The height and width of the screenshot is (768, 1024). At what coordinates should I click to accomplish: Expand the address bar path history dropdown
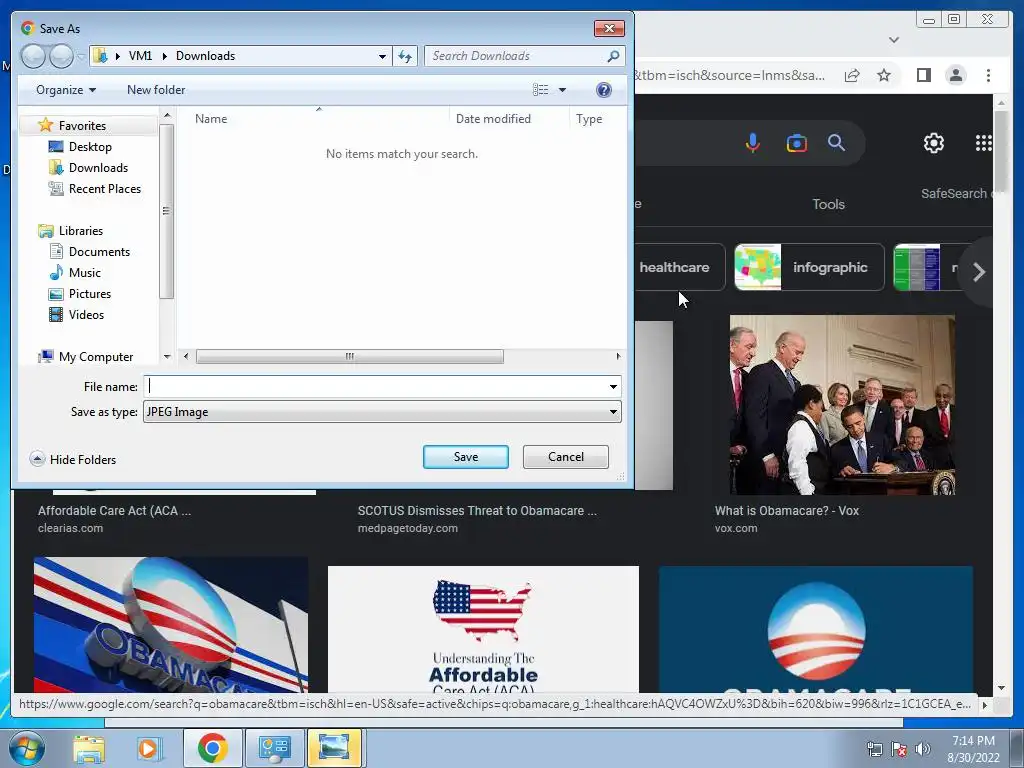382,56
